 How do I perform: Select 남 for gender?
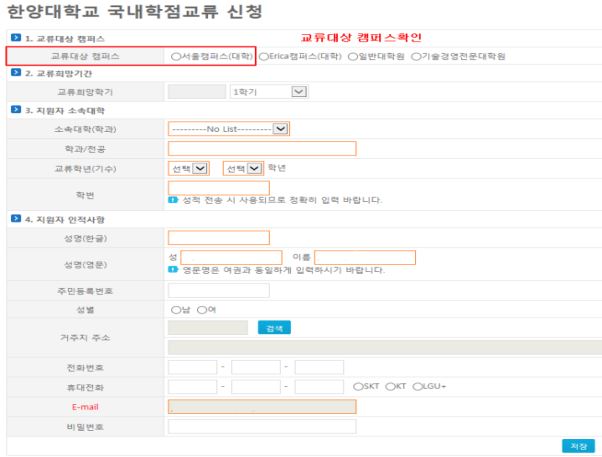pyautogui.click(x=175, y=309)
